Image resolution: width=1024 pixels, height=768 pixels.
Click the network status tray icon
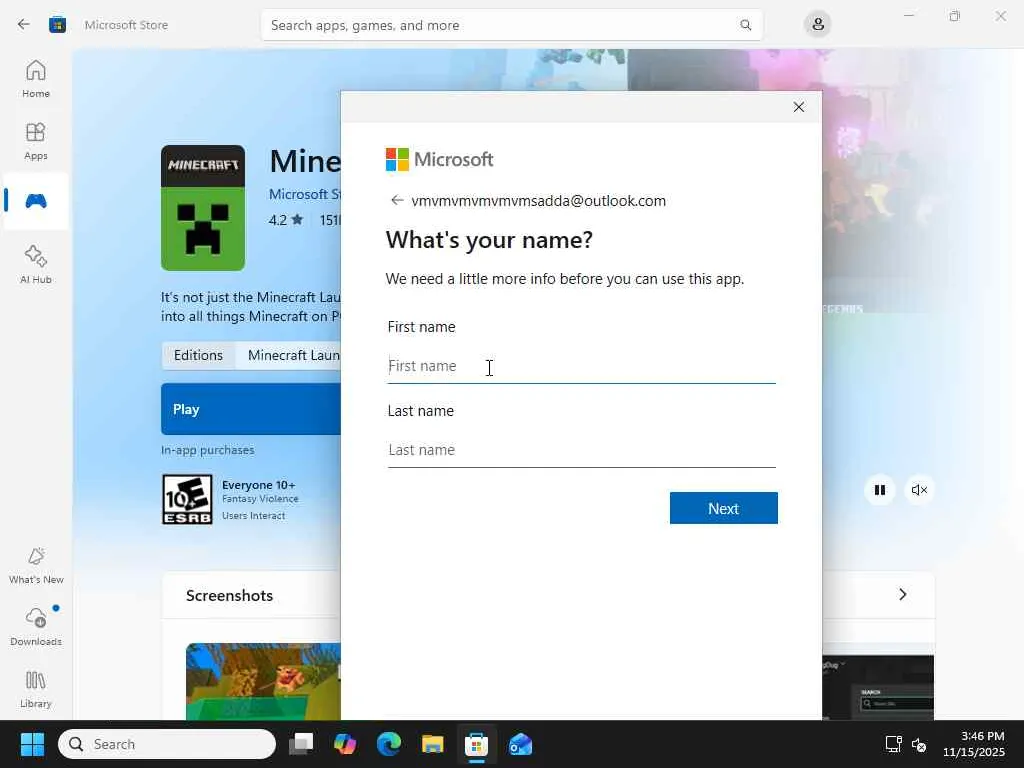(x=893, y=744)
